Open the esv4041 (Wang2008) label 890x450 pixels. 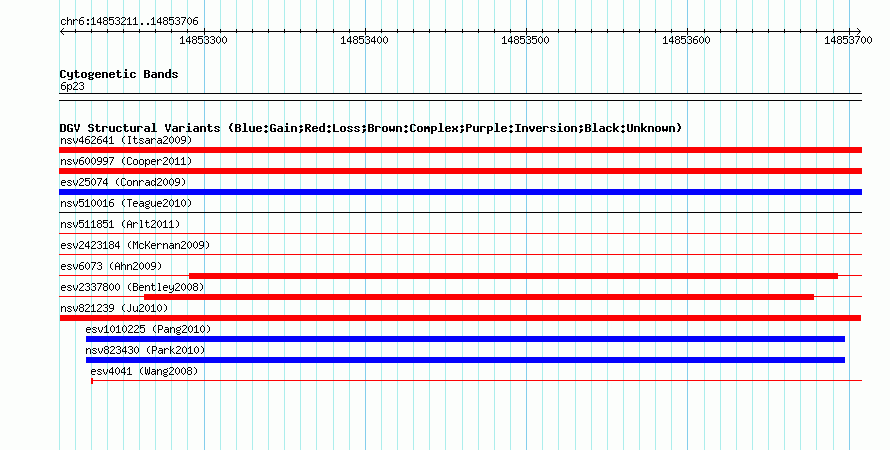[144, 371]
